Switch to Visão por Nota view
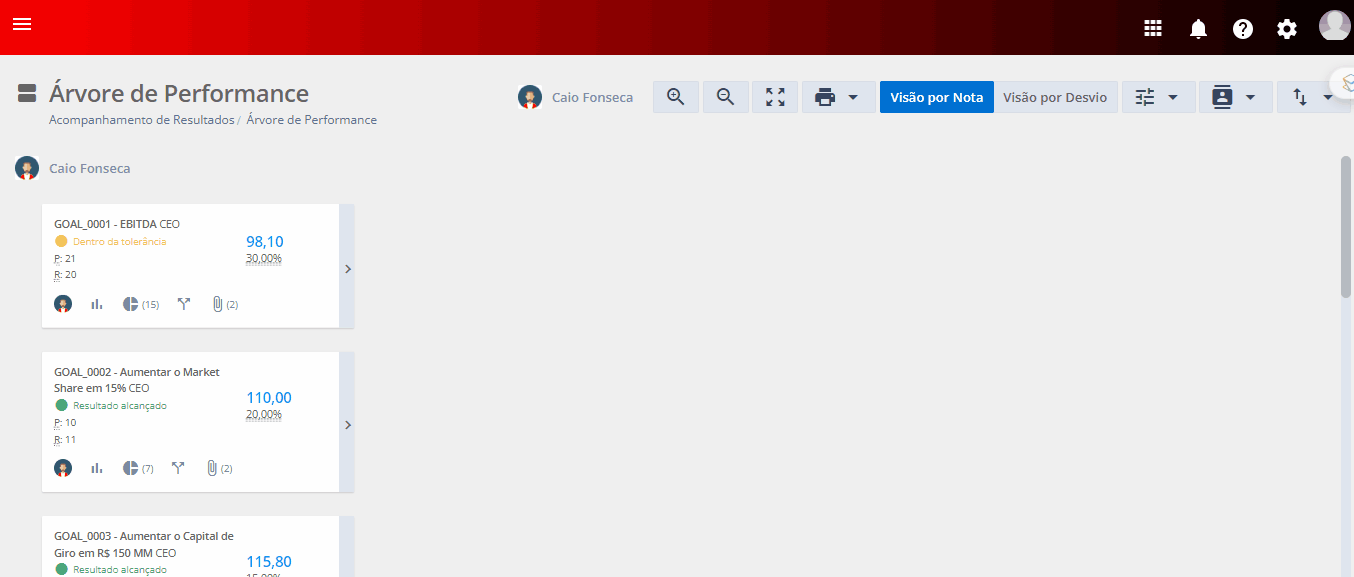Viewport: 1354px width, 577px height. click(936, 97)
